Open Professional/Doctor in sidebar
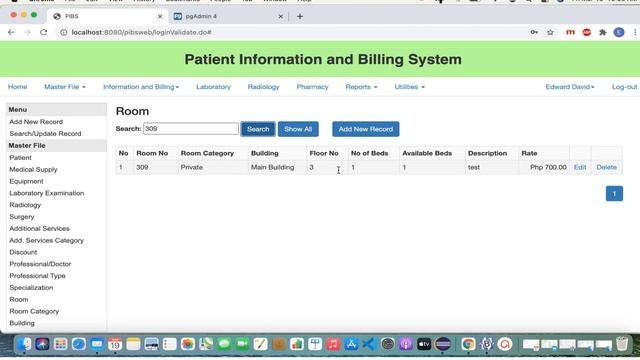Screen dimensions: 640x360 40,264
